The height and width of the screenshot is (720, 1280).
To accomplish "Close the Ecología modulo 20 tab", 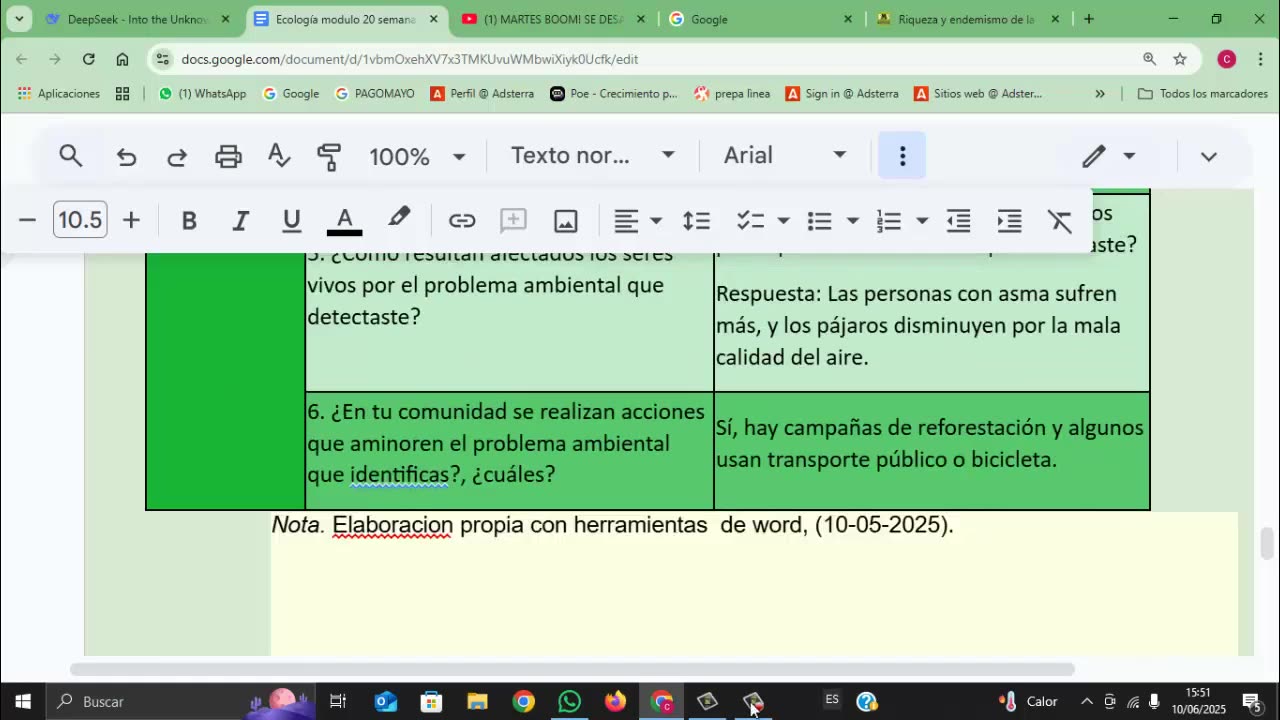I will point(433,19).
